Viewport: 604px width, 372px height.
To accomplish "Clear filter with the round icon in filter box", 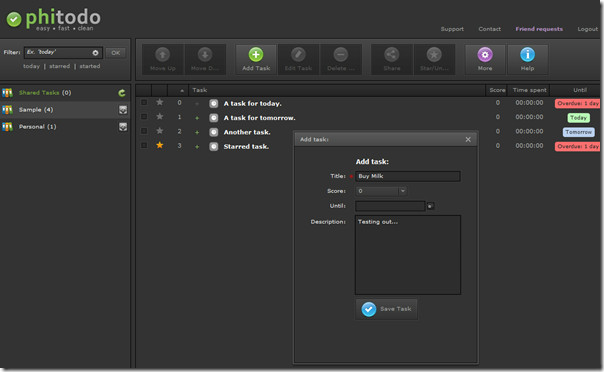I will pos(95,53).
